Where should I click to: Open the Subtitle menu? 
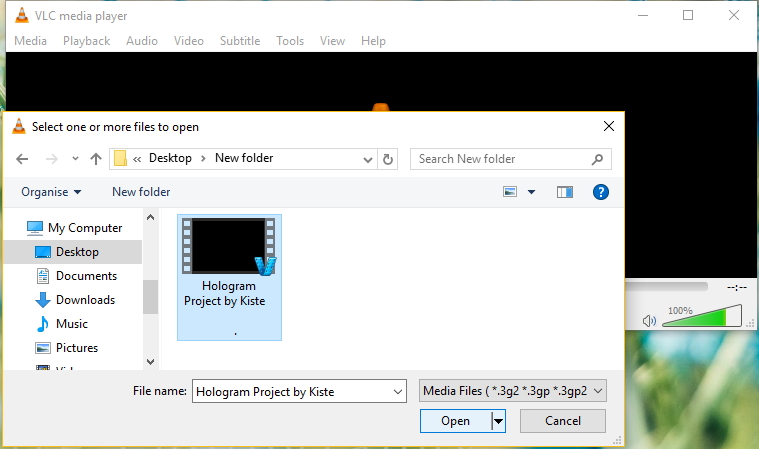click(240, 41)
